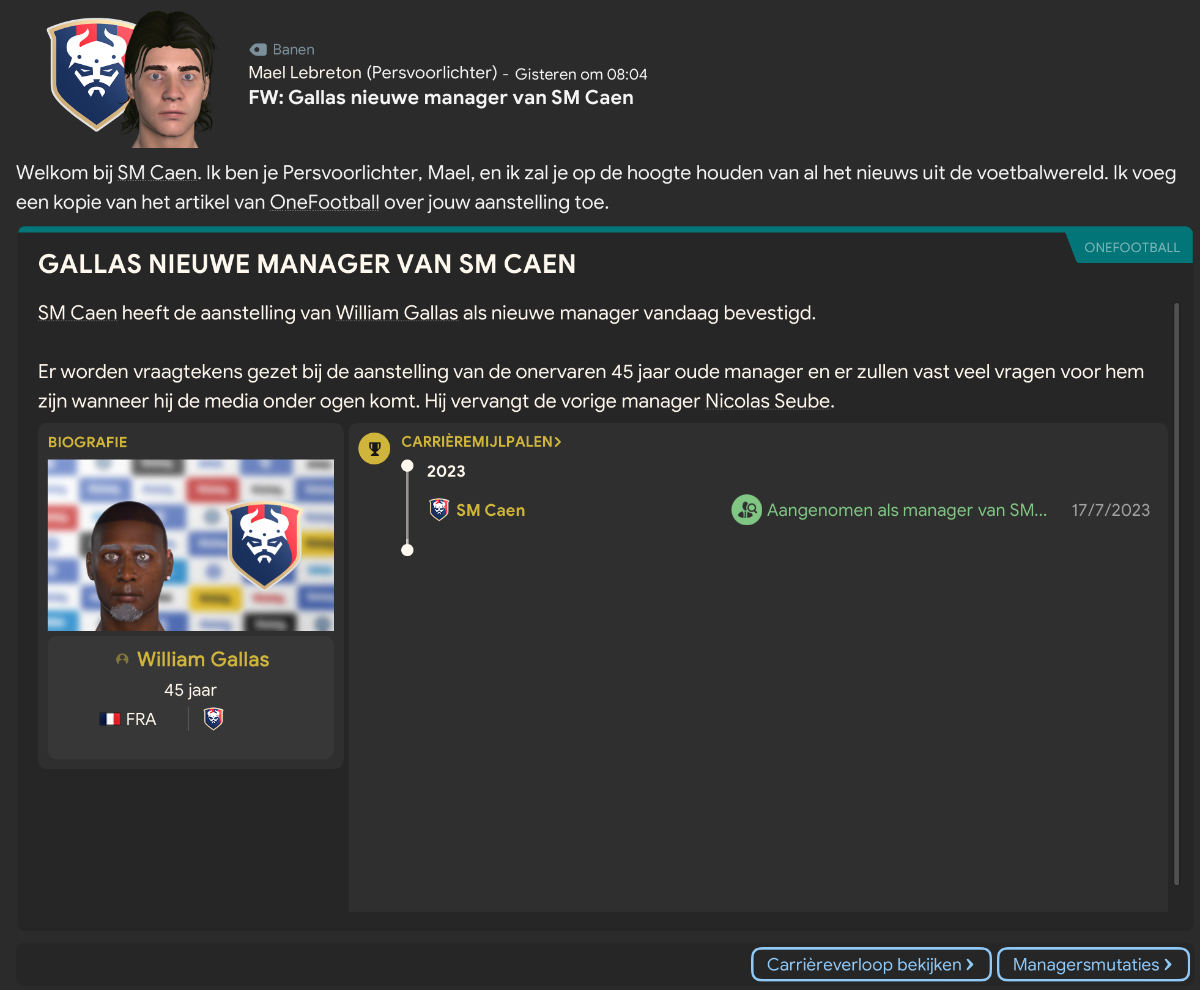Click the green manager-appointed icon

[x=746, y=510]
